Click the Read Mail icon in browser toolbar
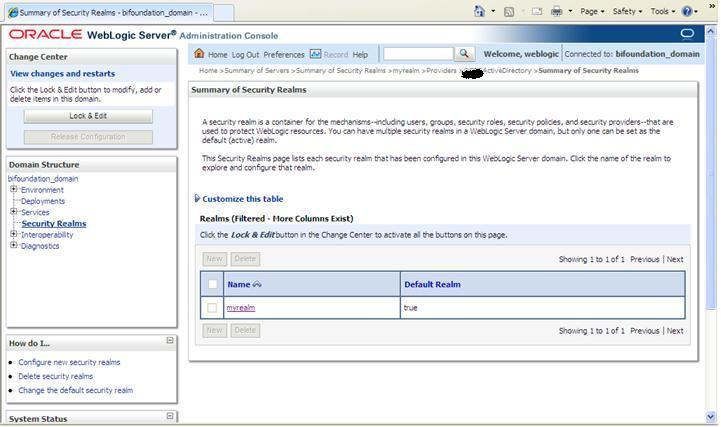This screenshot has width=721, height=427. click(537, 11)
